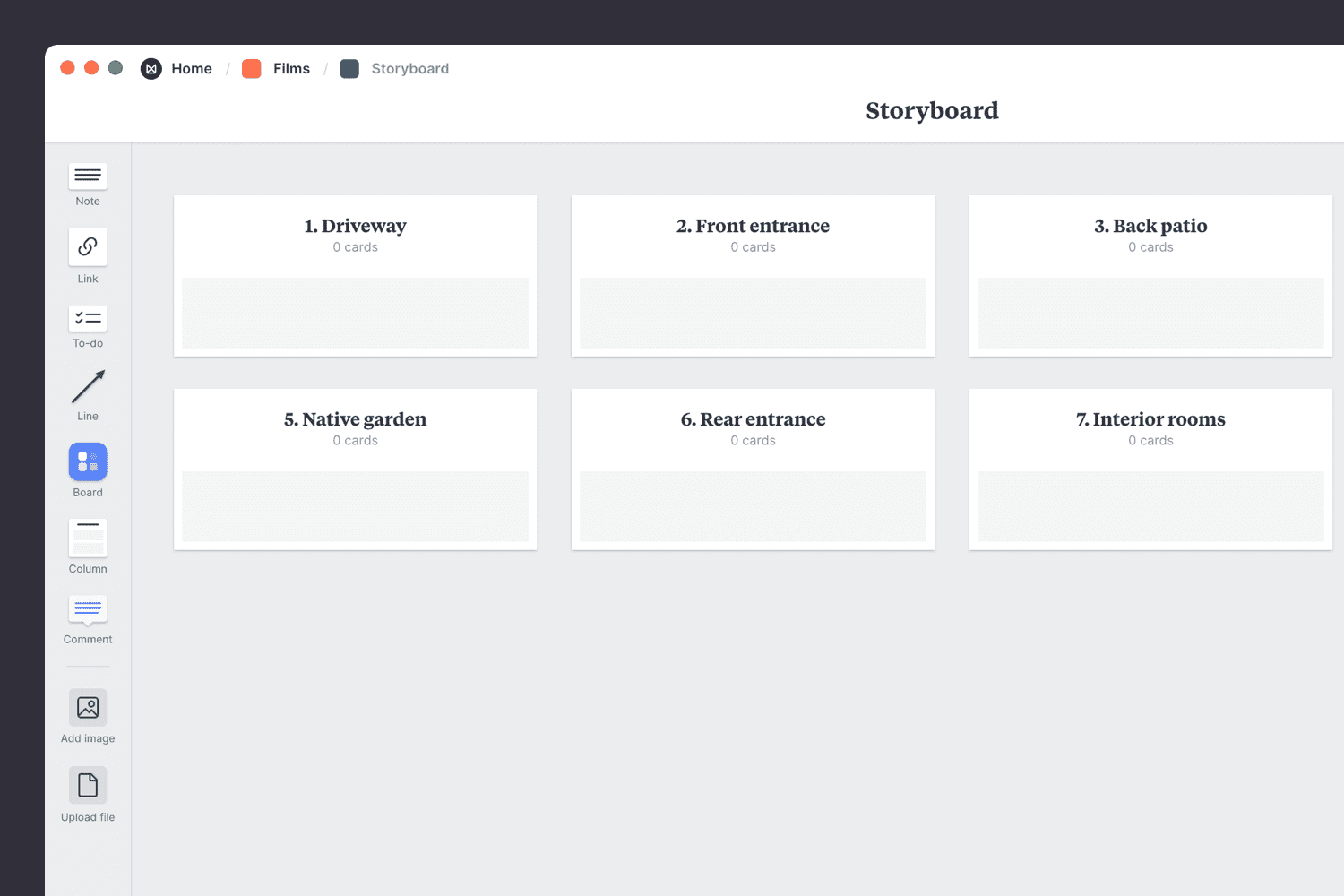Open the 5. Native garden board

(x=355, y=419)
